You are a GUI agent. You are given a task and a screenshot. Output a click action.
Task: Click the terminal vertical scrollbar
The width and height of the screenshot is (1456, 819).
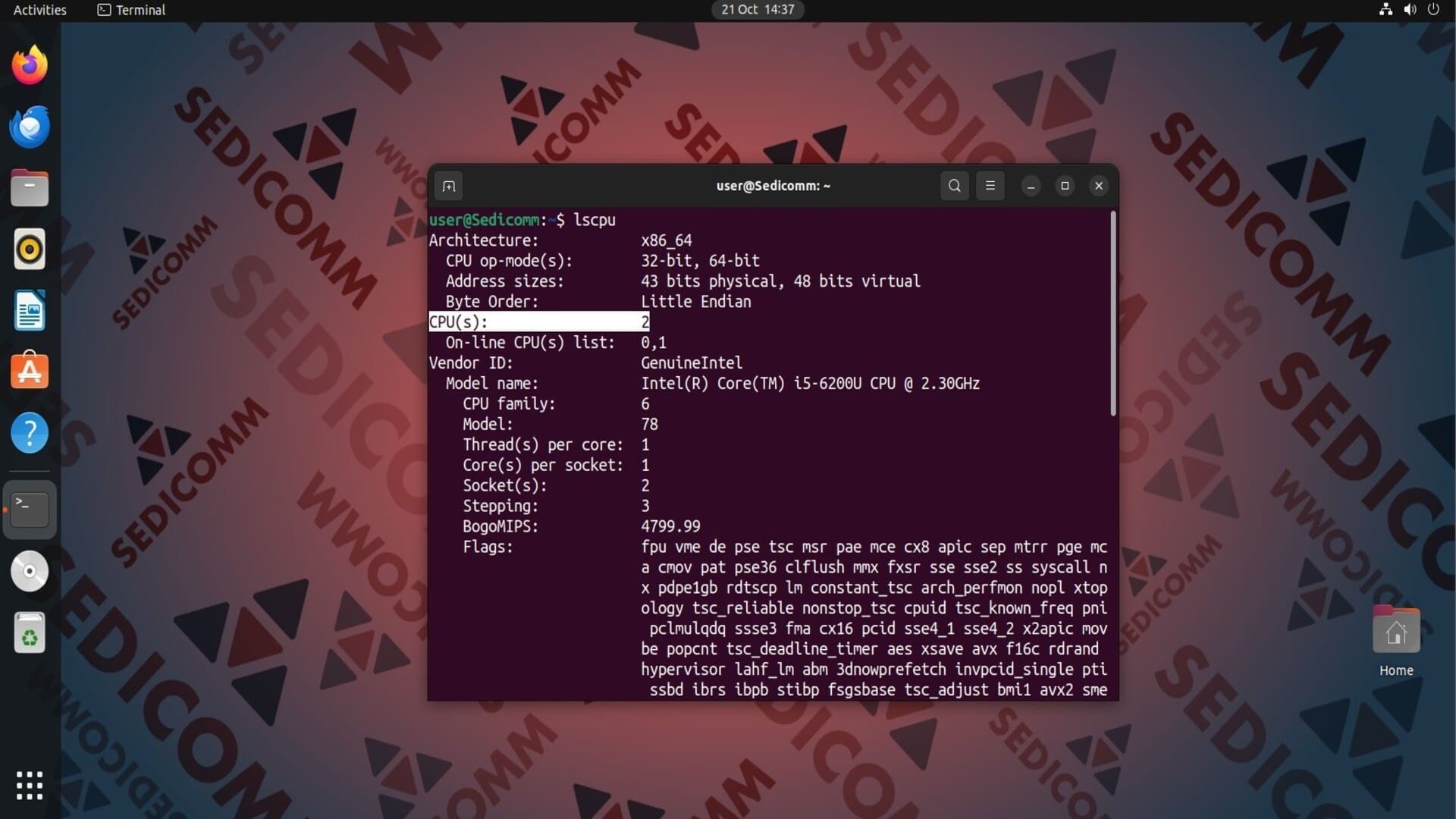click(1112, 313)
